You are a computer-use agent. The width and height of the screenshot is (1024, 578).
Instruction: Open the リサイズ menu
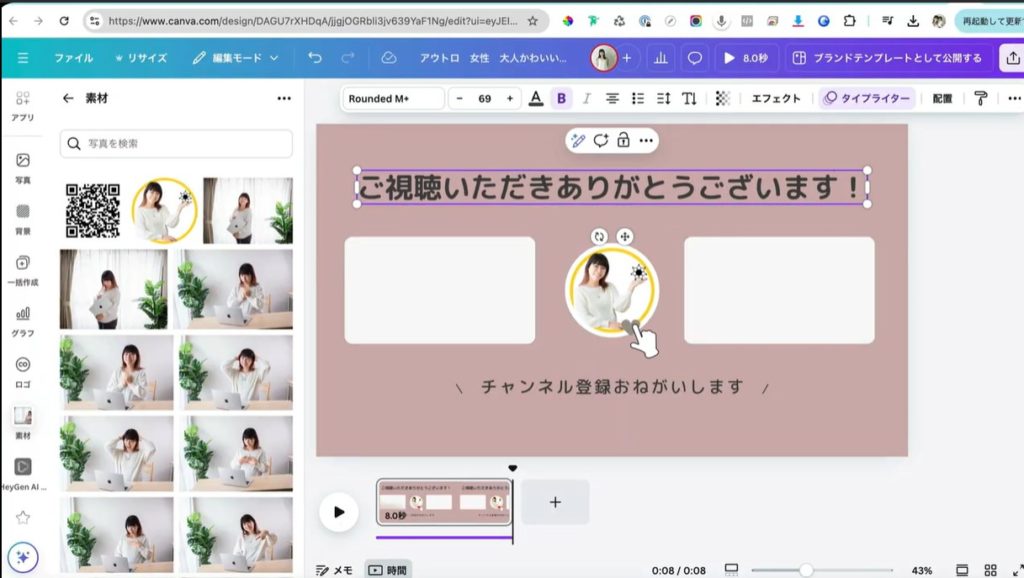coord(141,58)
